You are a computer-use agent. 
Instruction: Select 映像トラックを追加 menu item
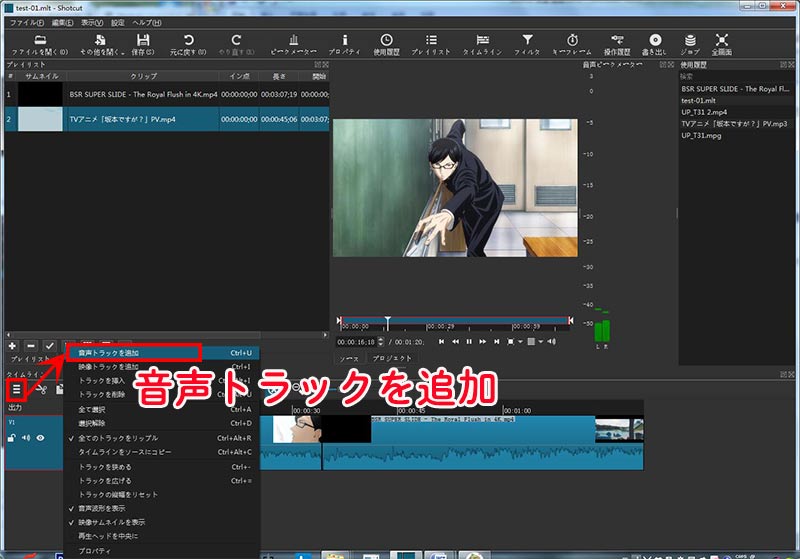[162, 367]
